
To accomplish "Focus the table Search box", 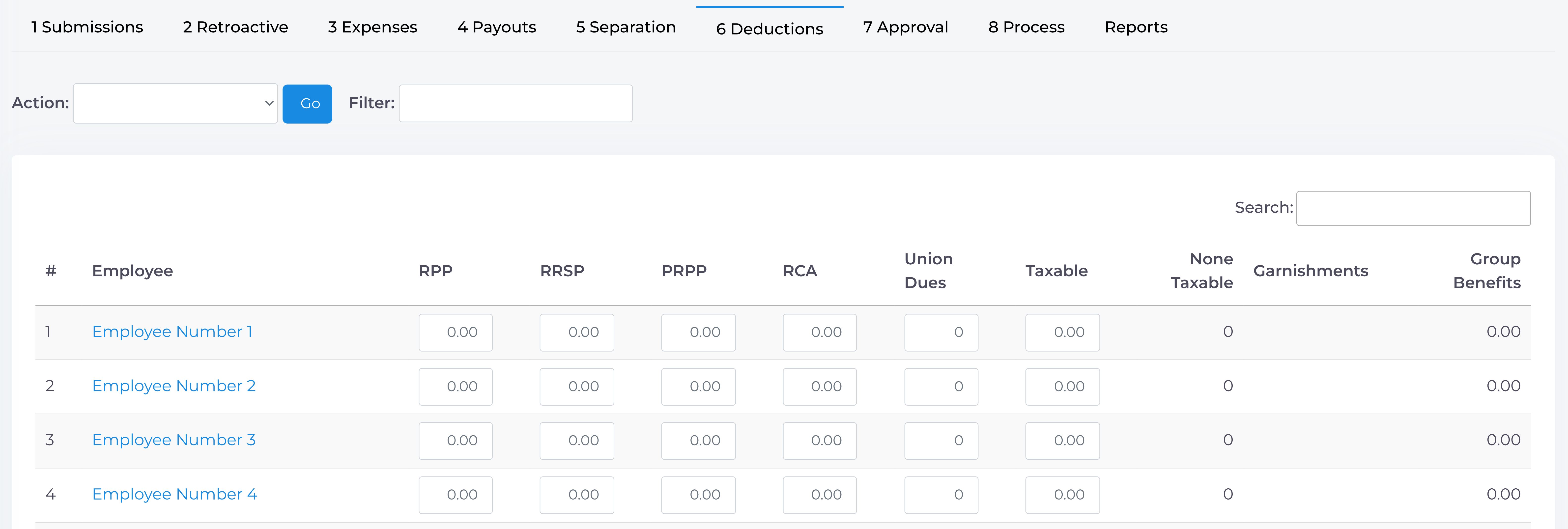I will [1413, 208].
